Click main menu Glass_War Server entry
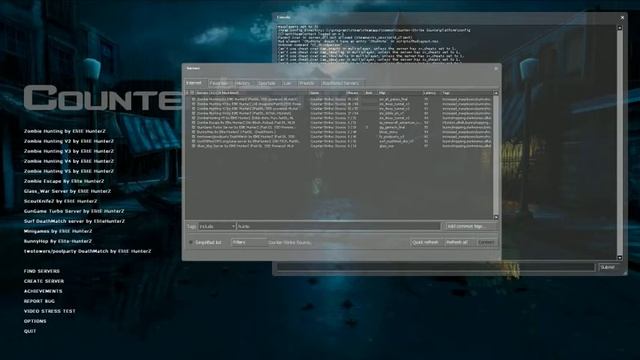 tap(67, 191)
